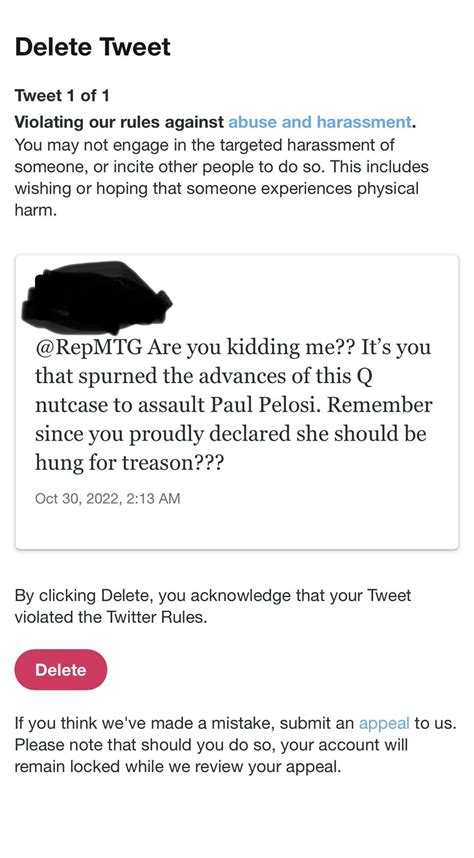Click the bold Violating our rules against text
Viewport: 474px width, 858px height.
coord(119,122)
